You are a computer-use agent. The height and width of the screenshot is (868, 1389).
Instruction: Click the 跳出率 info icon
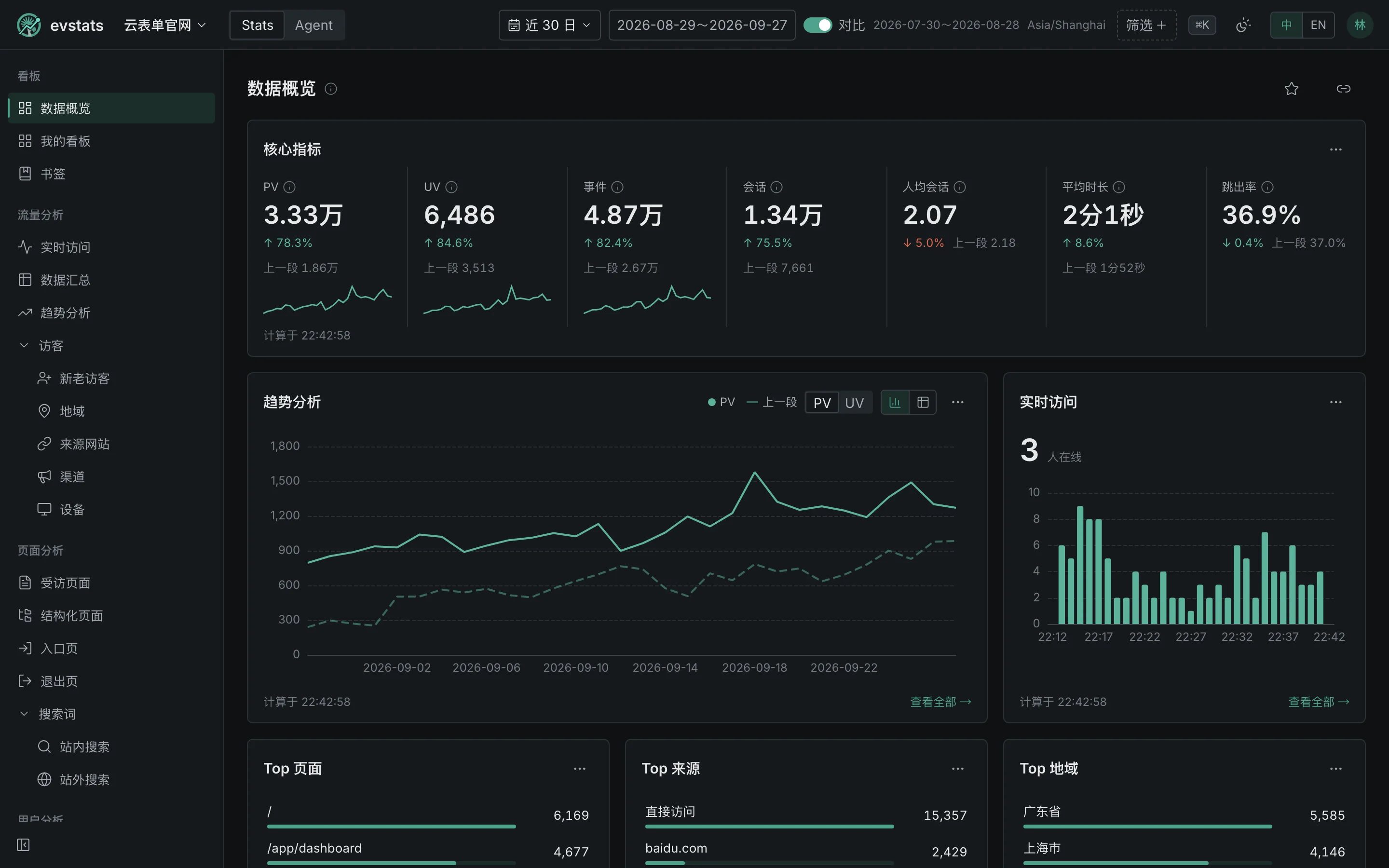(x=1267, y=187)
